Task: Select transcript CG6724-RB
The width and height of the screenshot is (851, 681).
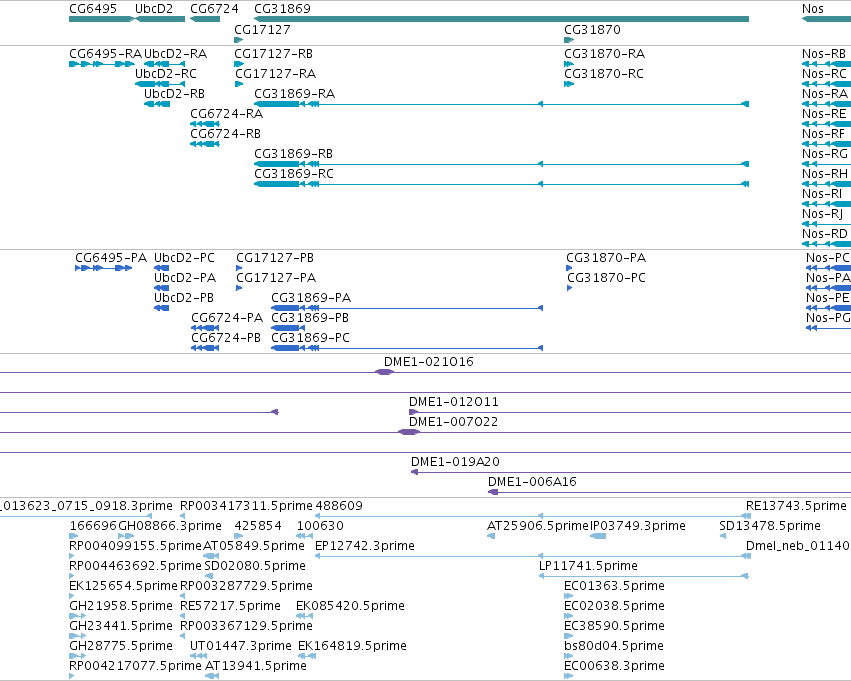Action: 225,134
